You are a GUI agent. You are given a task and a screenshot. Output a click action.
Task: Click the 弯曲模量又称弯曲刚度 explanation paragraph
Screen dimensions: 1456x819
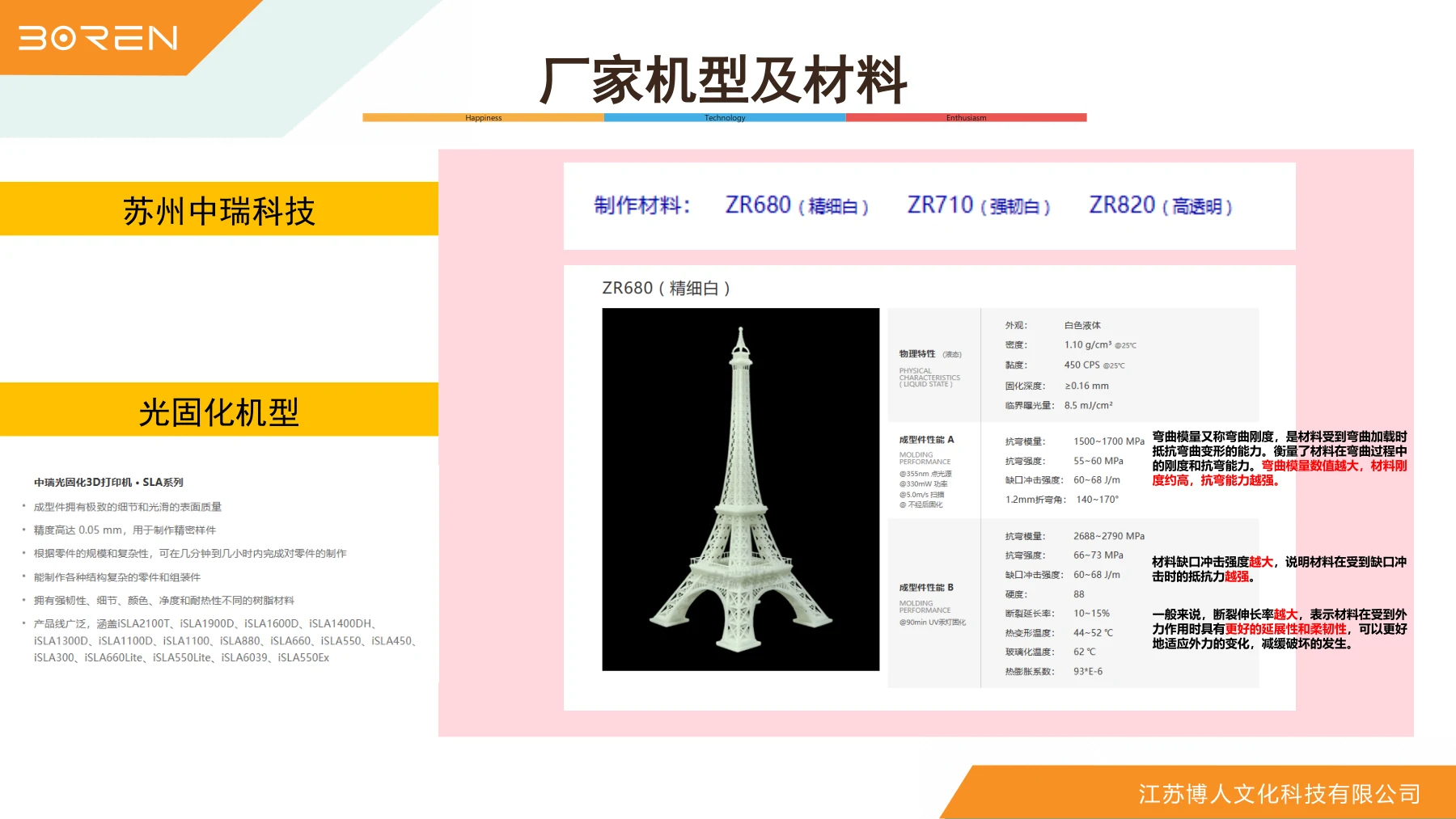[1280, 458]
